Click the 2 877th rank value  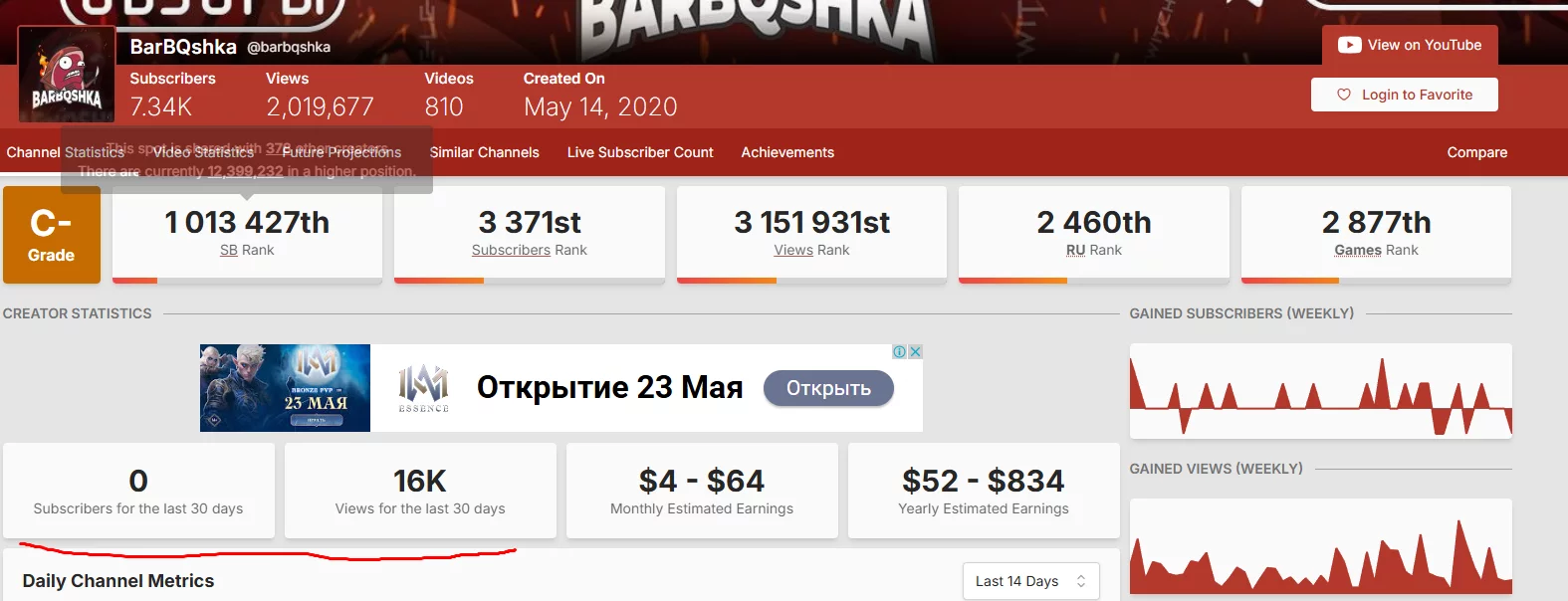[1377, 222]
